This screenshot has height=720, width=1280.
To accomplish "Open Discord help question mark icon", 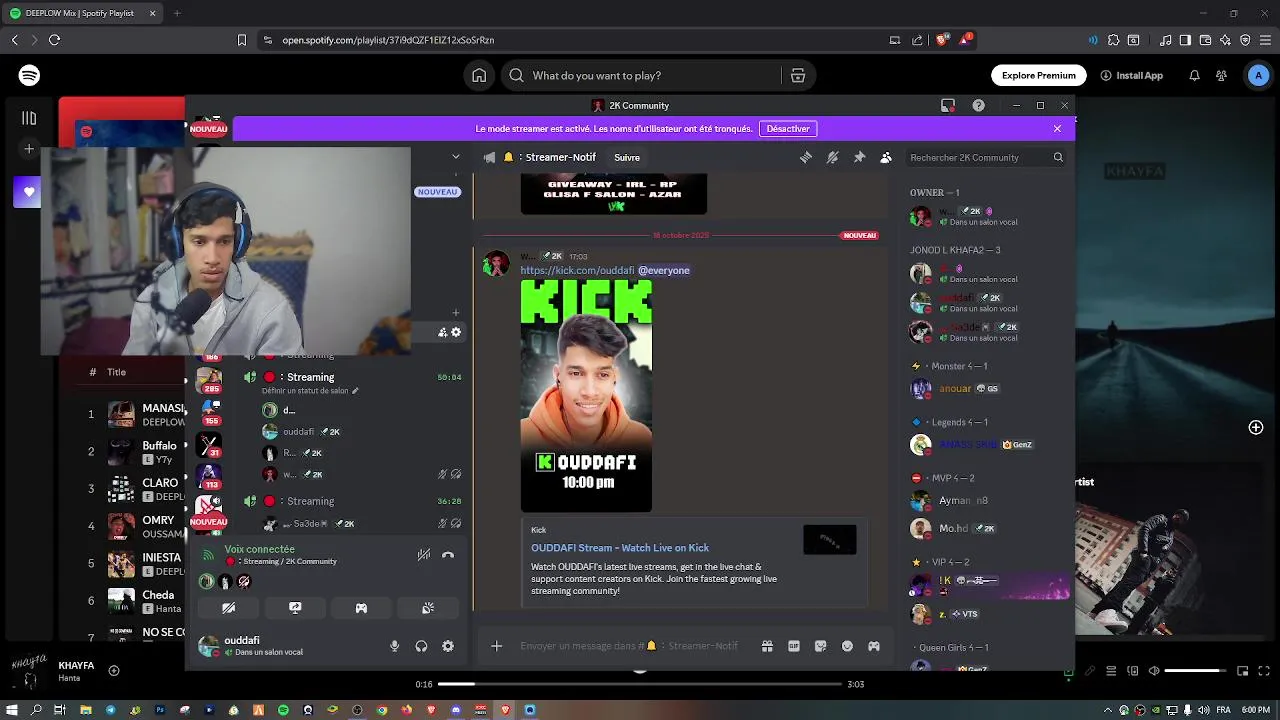I will (978, 105).
